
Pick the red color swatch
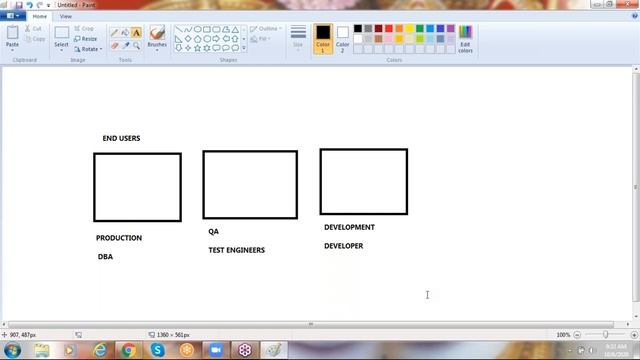(389, 29)
